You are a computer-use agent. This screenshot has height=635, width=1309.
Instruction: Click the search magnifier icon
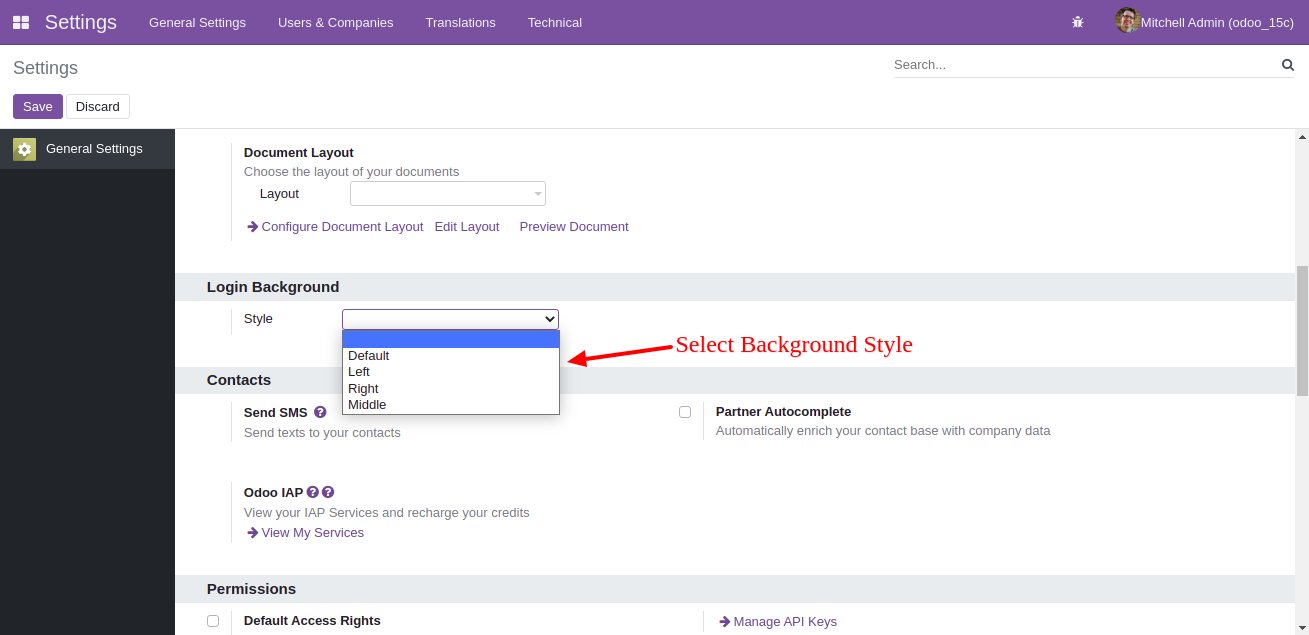coord(1287,65)
